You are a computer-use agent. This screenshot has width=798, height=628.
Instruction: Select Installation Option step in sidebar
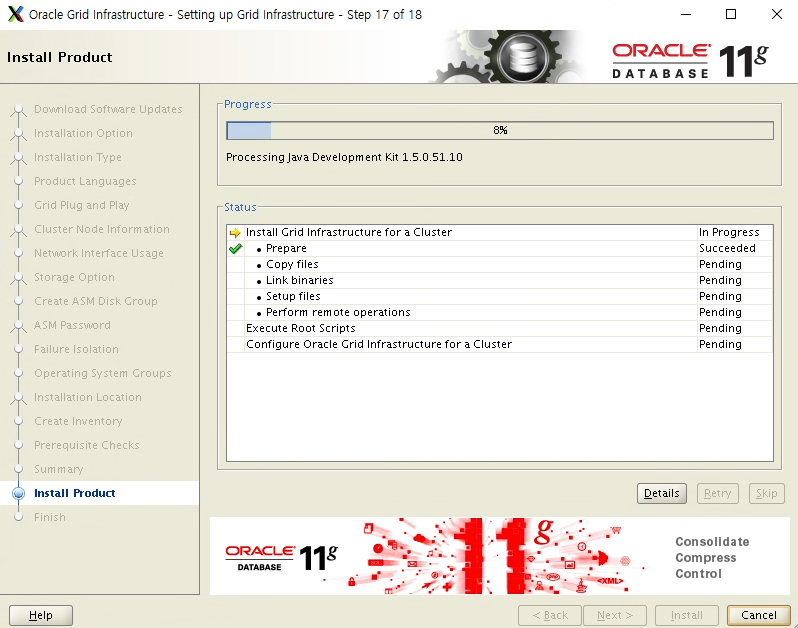tap(83, 133)
